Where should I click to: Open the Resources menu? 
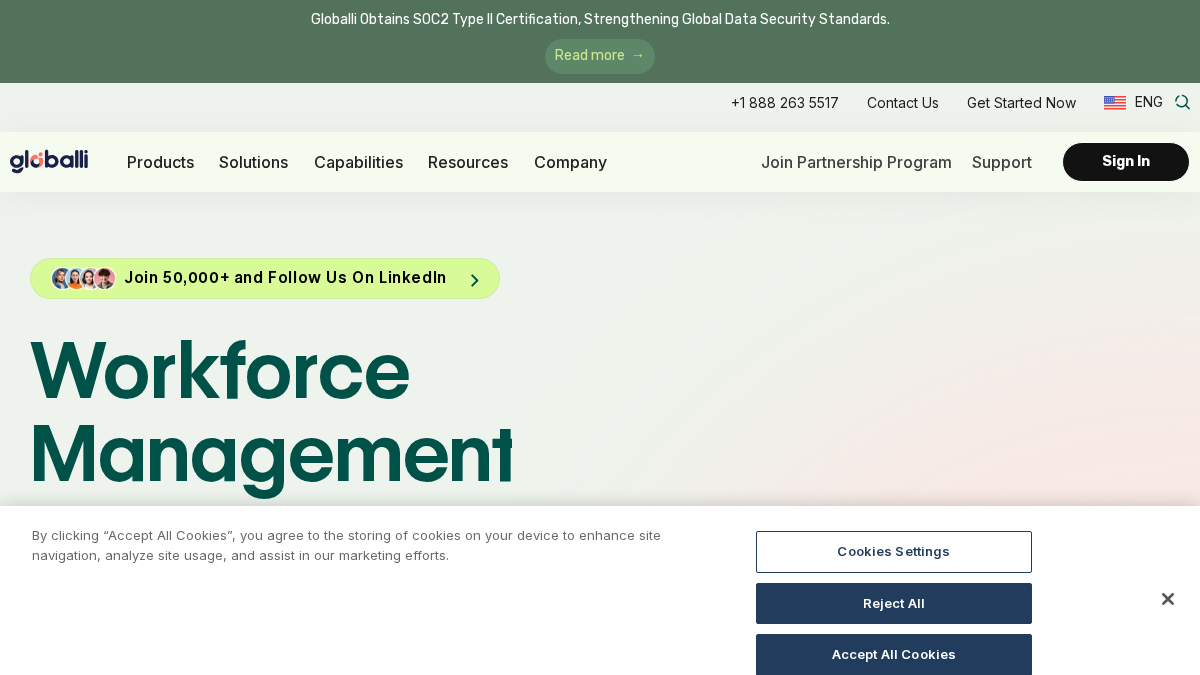[x=468, y=162]
